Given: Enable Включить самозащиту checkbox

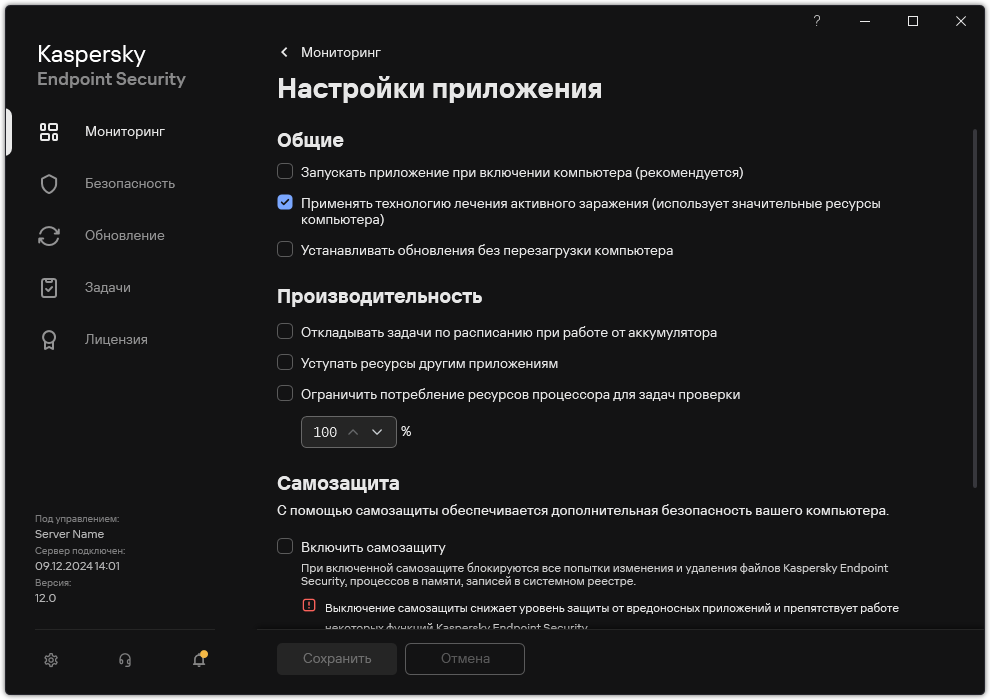Looking at the screenshot, I should pyautogui.click(x=285, y=546).
